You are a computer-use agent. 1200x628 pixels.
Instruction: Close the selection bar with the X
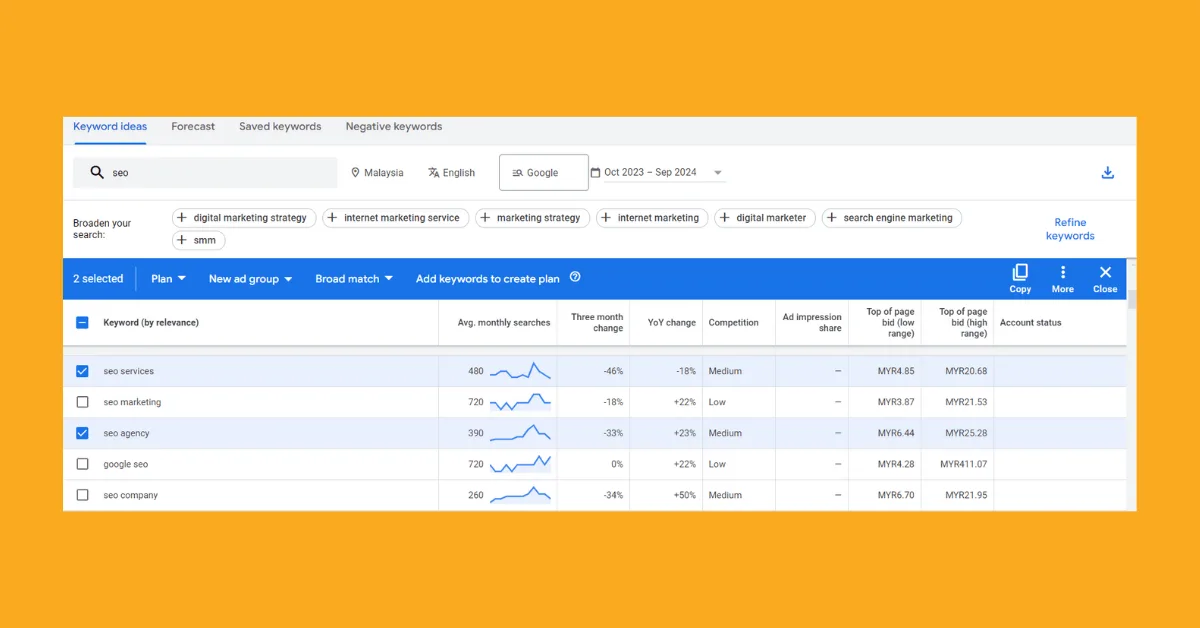coord(1105,272)
